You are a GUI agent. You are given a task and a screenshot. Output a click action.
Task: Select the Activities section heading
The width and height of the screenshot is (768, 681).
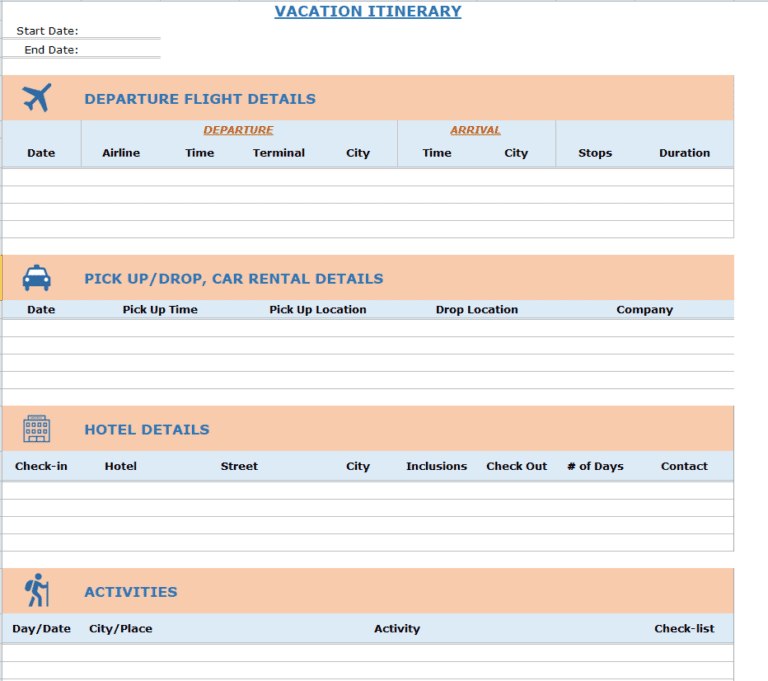click(131, 592)
